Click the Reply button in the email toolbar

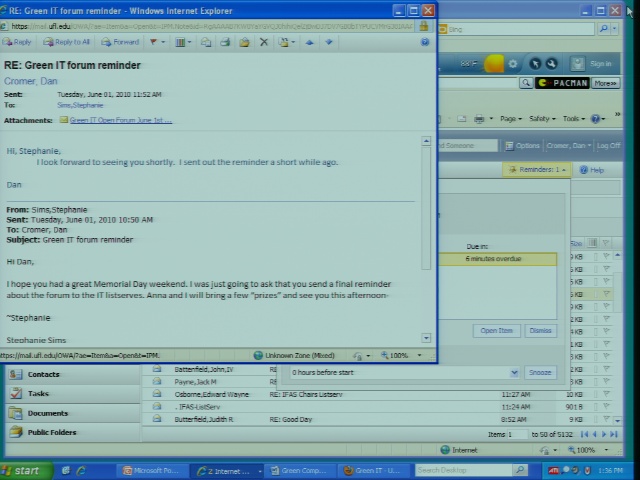point(17,42)
